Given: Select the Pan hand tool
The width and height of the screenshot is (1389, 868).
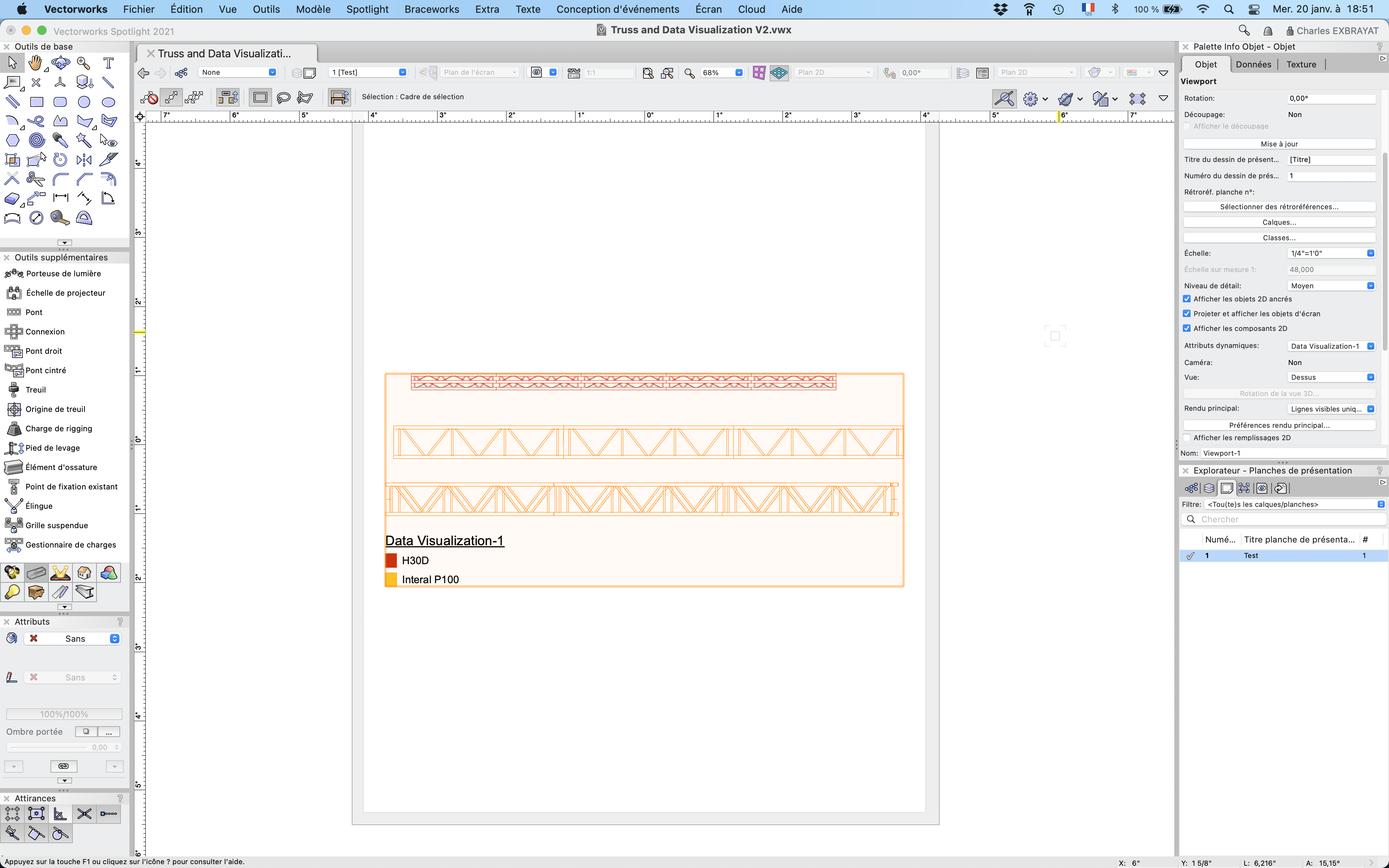Looking at the screenshot, I should (36, 63).
